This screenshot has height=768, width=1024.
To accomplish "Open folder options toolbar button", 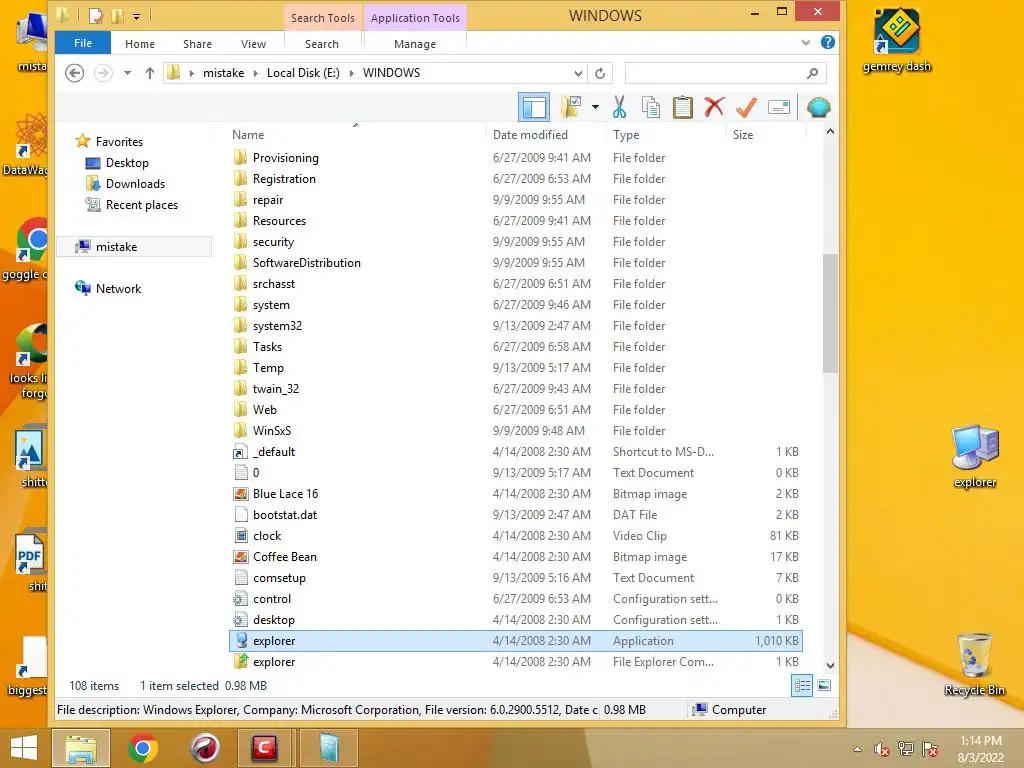I will (571, 107).
